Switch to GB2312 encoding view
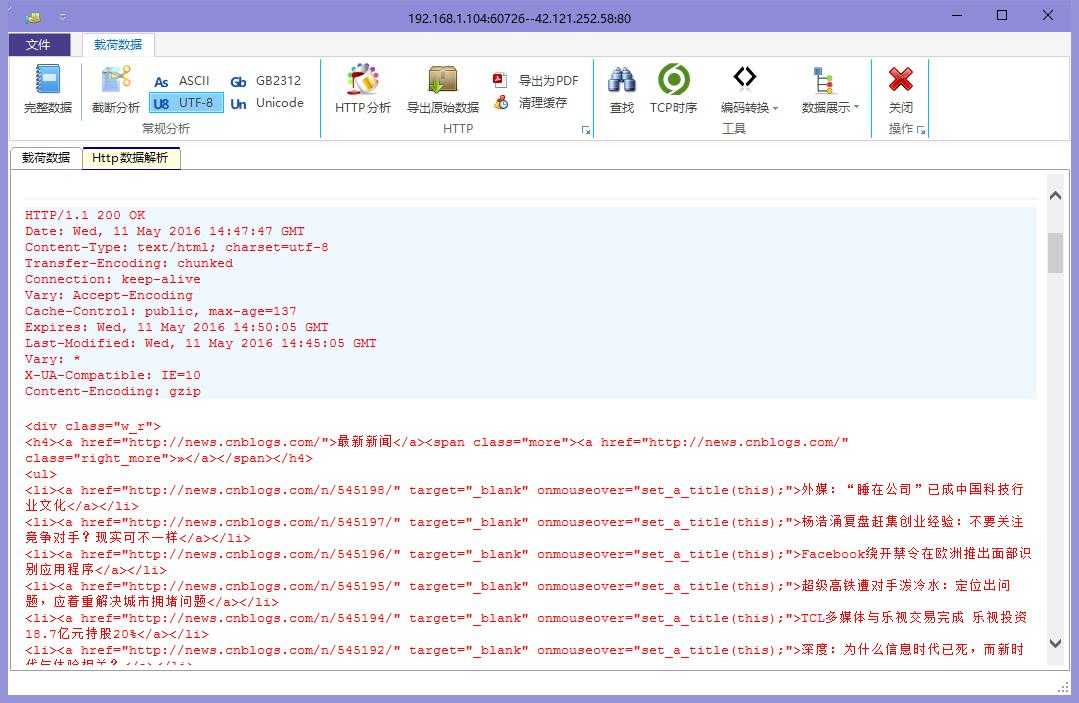Image resolution: width=1079 pixels, height=703 pixels. (266, 81)
